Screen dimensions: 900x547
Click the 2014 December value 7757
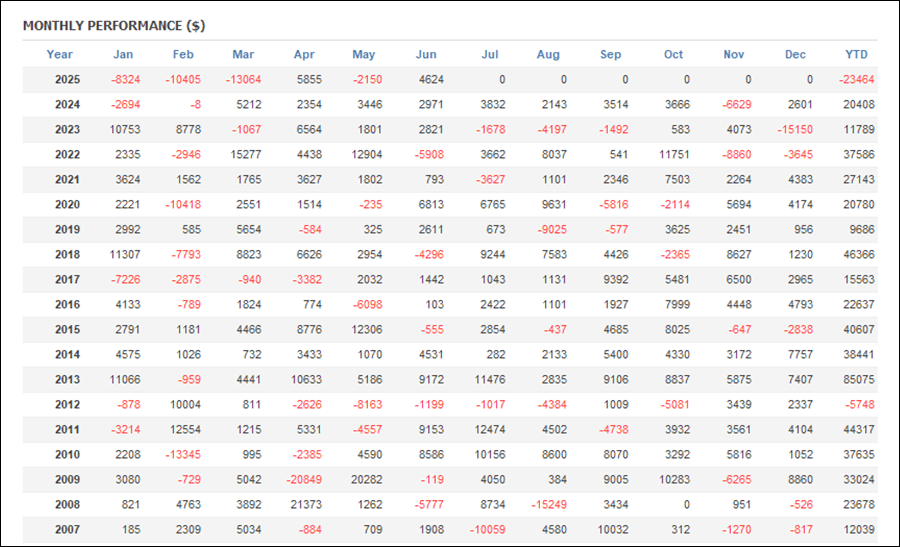tap(801, 355)
